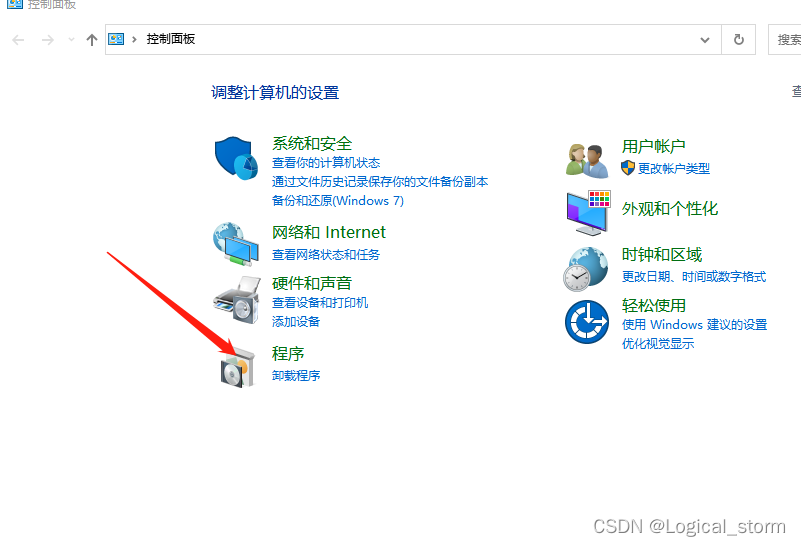Open the 程序 category heading

click(288, 353)
